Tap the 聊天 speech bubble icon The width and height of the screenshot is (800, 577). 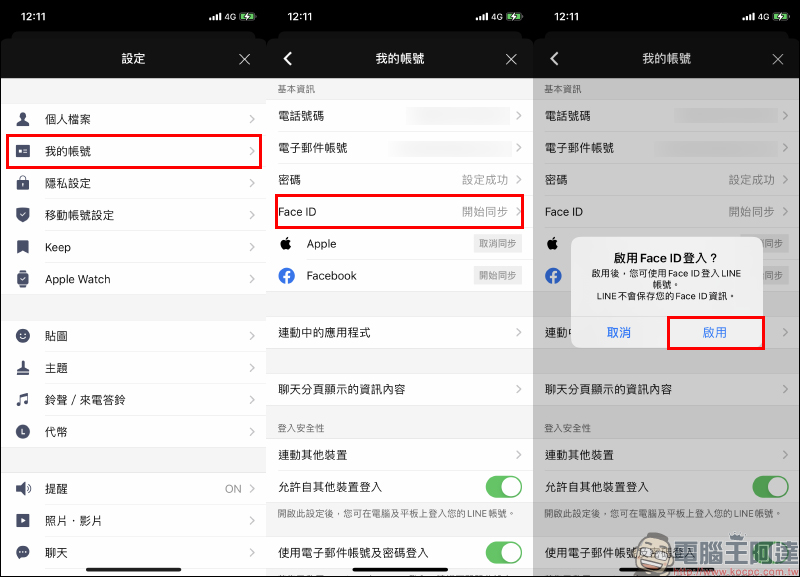22,553
